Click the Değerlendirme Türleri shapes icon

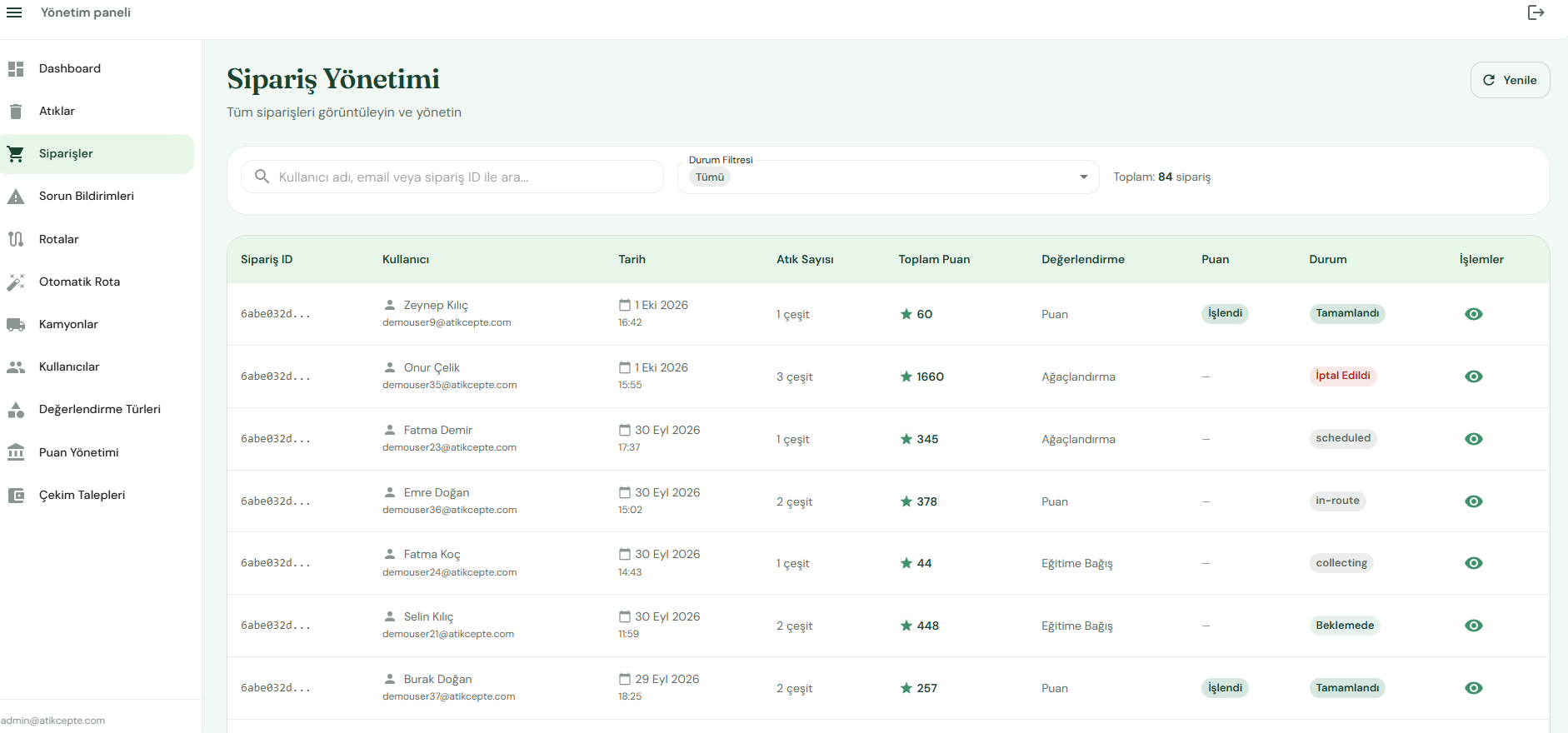point(16,410)
